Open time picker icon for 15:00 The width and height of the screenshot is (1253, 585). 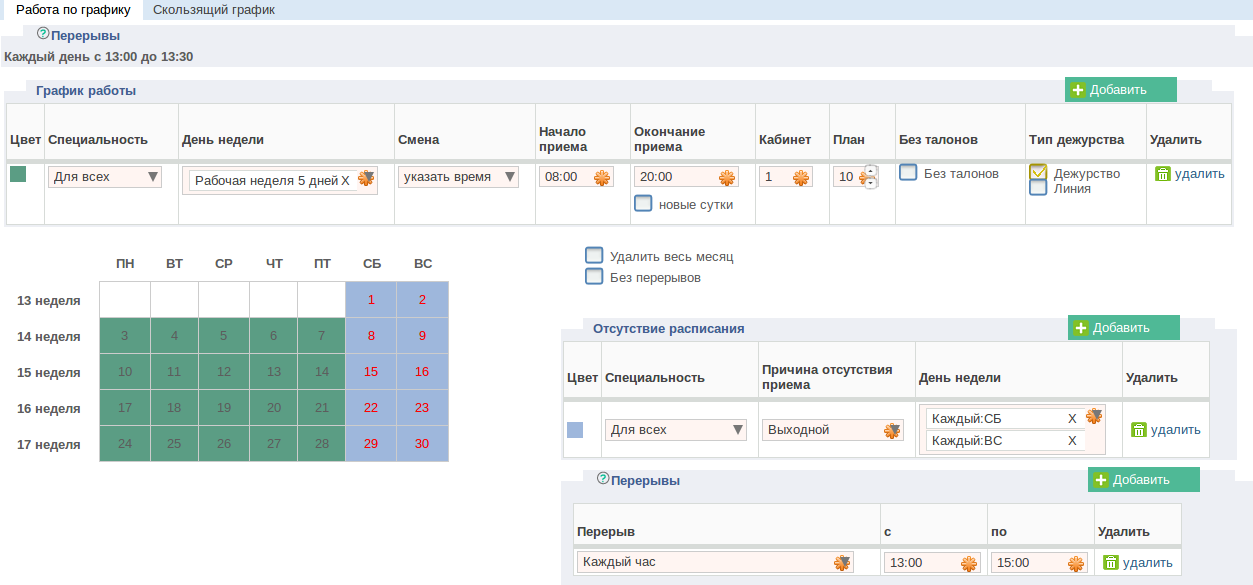pos(1075,564)
